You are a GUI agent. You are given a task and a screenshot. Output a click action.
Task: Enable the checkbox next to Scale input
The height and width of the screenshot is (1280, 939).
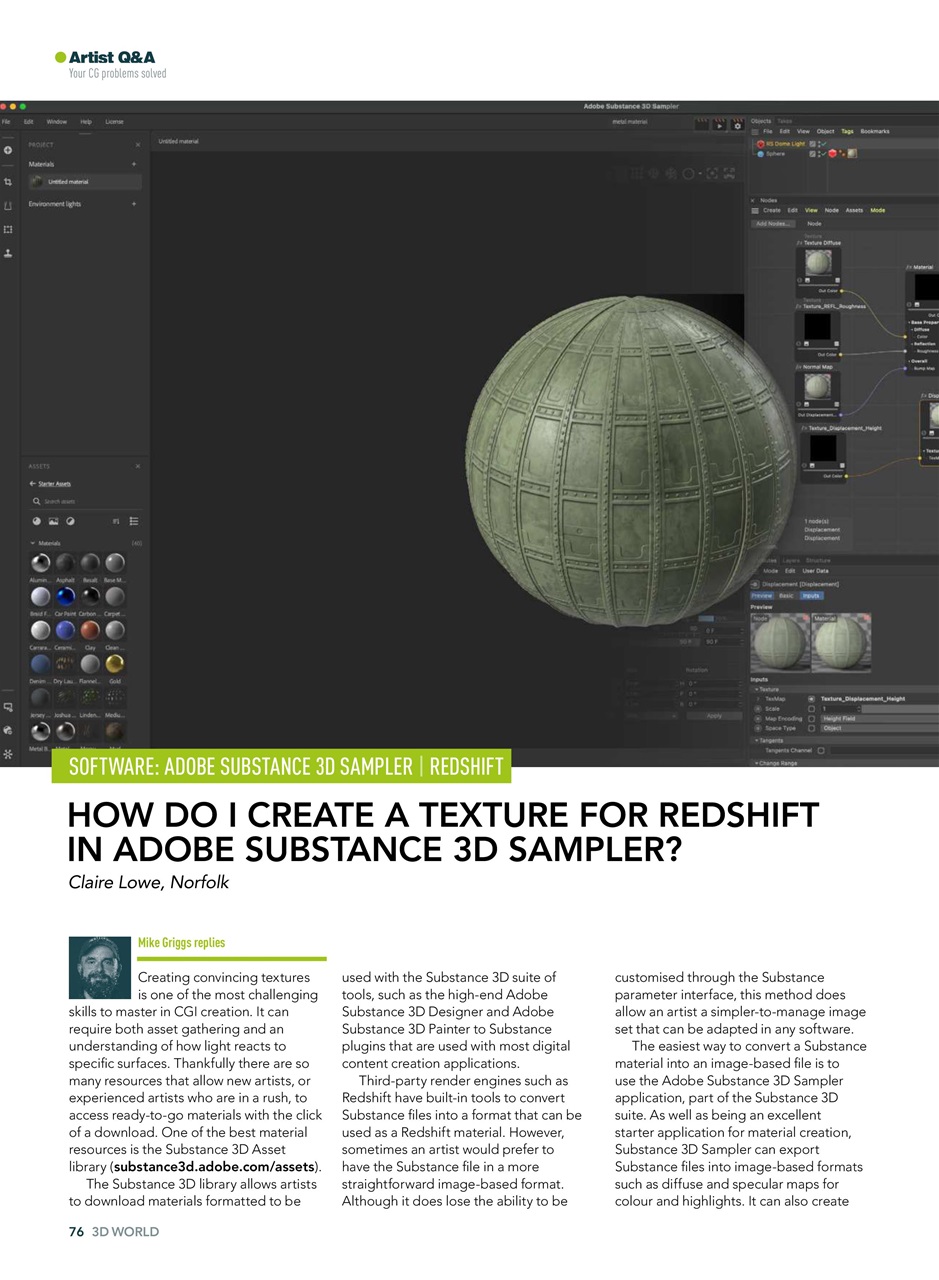(812, 709)
